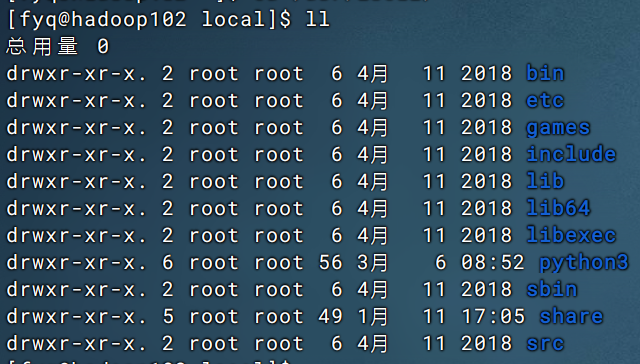Click '1月' month in share row
Image resolution: width=640 pixels, height=364 pixels.
click(372, 316)
